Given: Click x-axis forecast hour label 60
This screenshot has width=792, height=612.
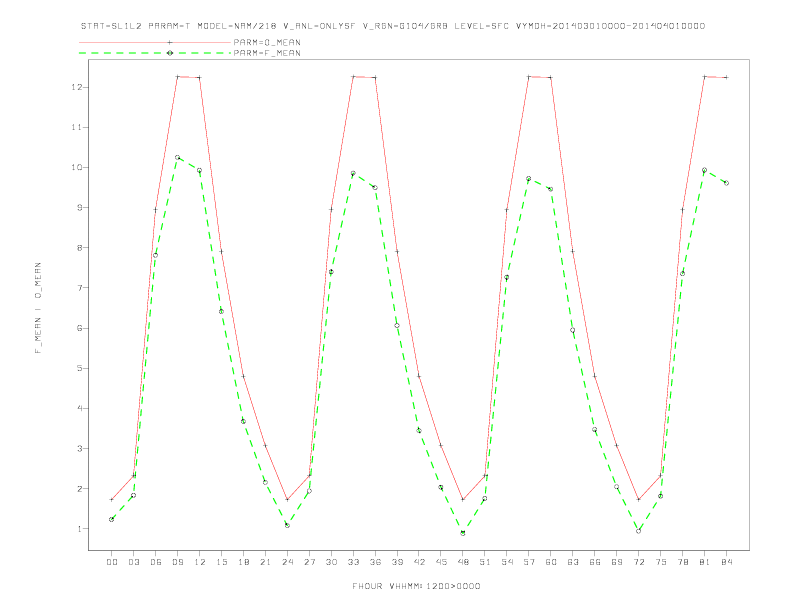Looking at the screenshot, I should [x=551, y=562].
